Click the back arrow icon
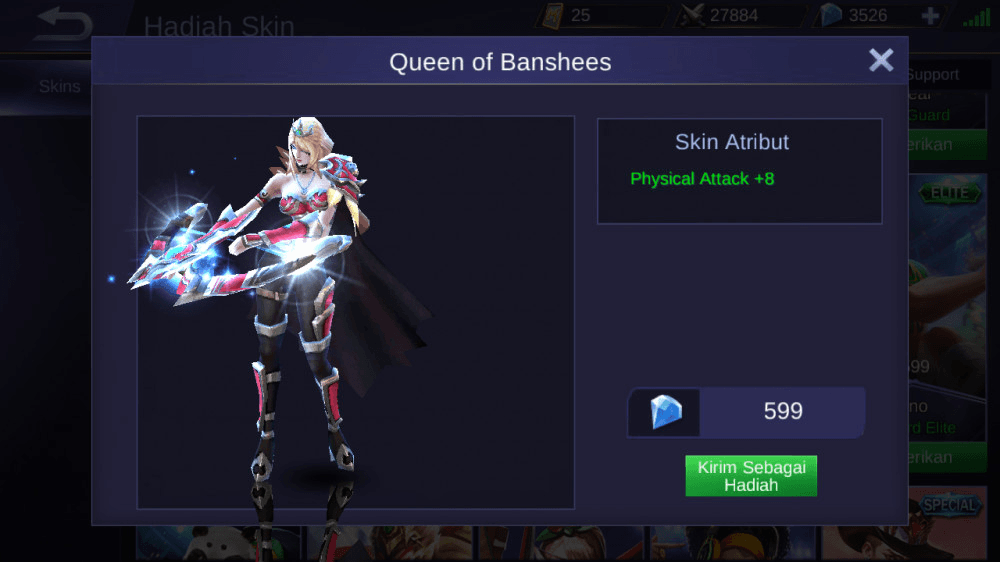Image resolution: width=1000 pixels, height=562 pixels. 63,25
